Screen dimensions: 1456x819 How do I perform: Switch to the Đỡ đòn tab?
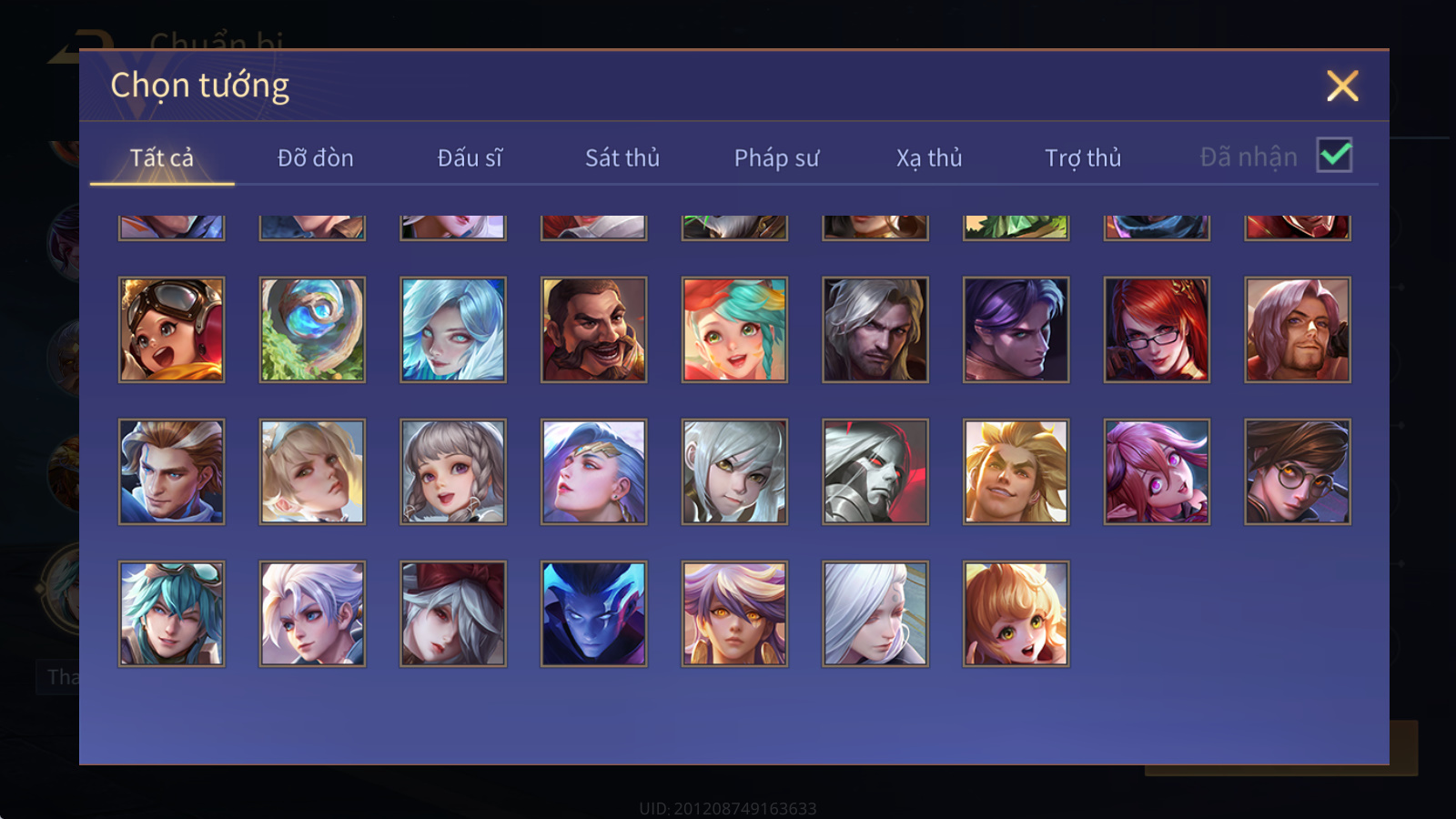315,157
